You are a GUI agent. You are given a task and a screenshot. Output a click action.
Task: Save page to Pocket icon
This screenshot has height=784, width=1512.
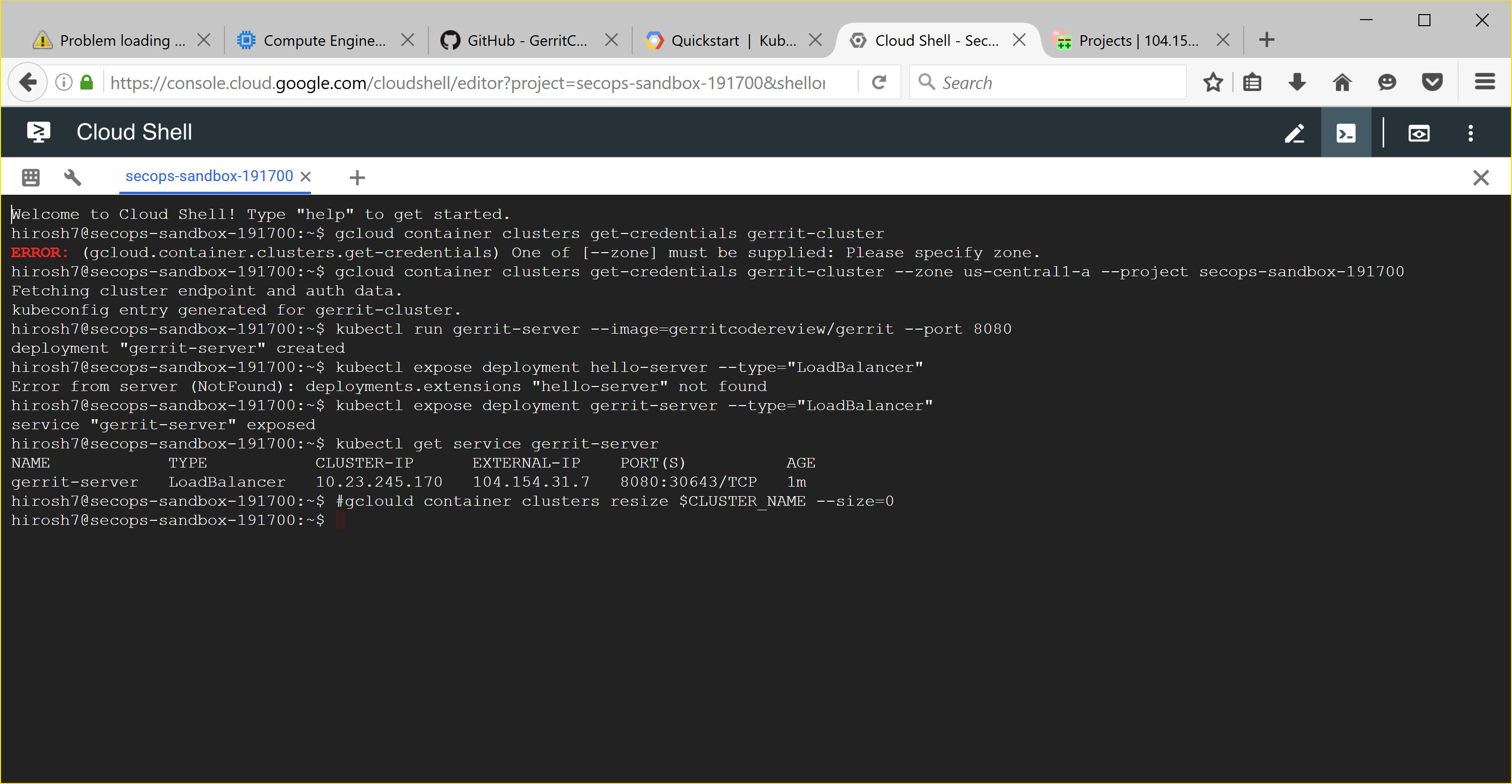[x=1432, y=82]
